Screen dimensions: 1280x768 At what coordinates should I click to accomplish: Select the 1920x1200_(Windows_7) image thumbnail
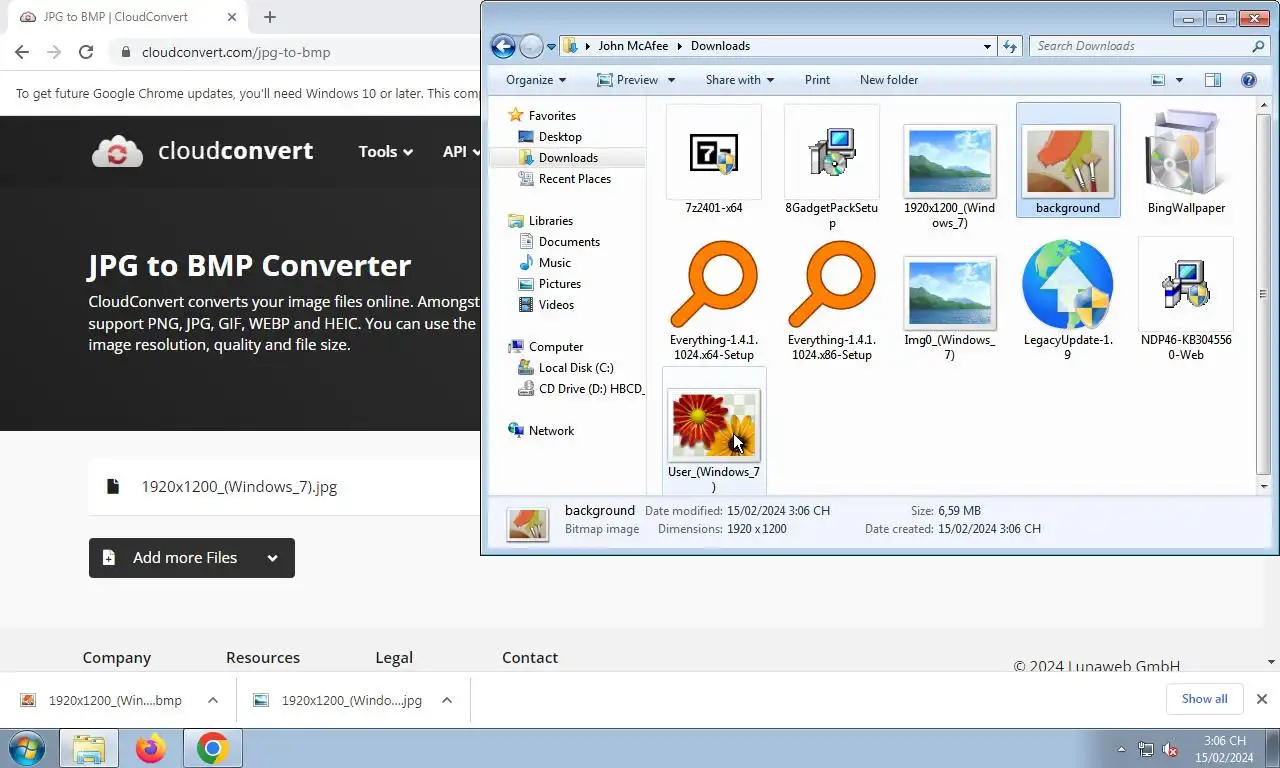point(950,160)
